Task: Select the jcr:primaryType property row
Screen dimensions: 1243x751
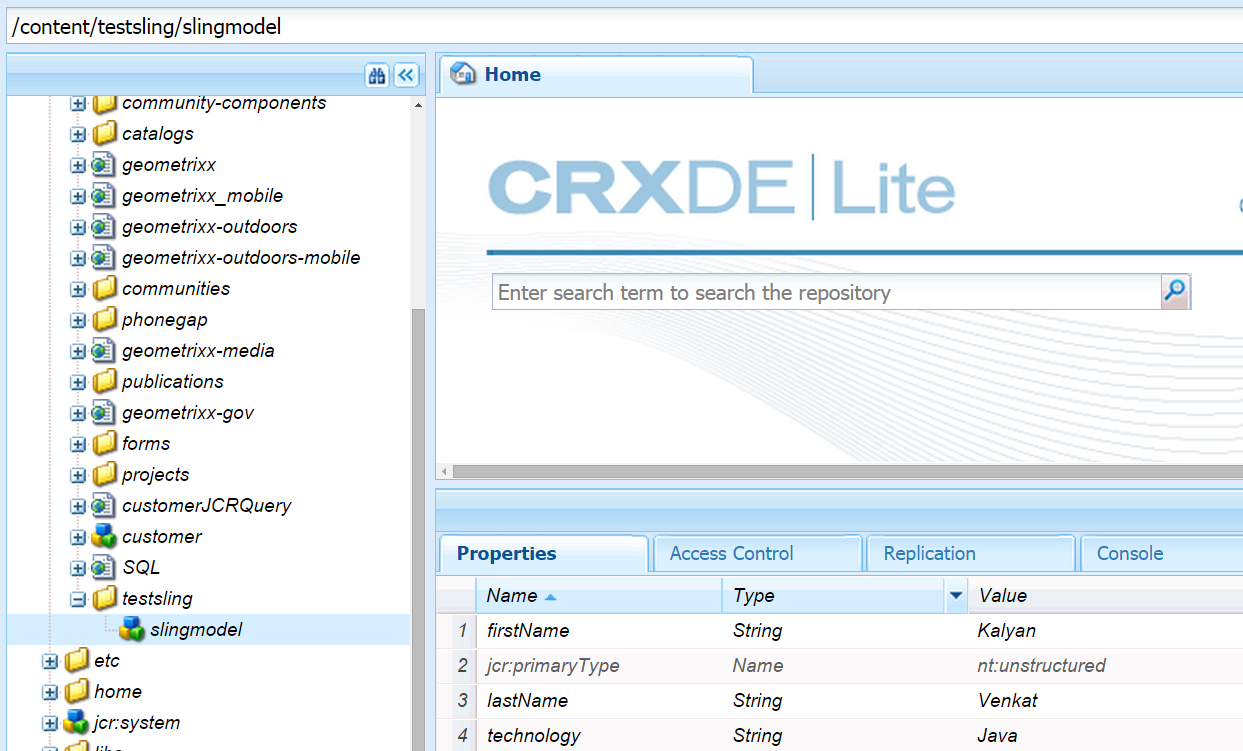Action: [840, 666]
